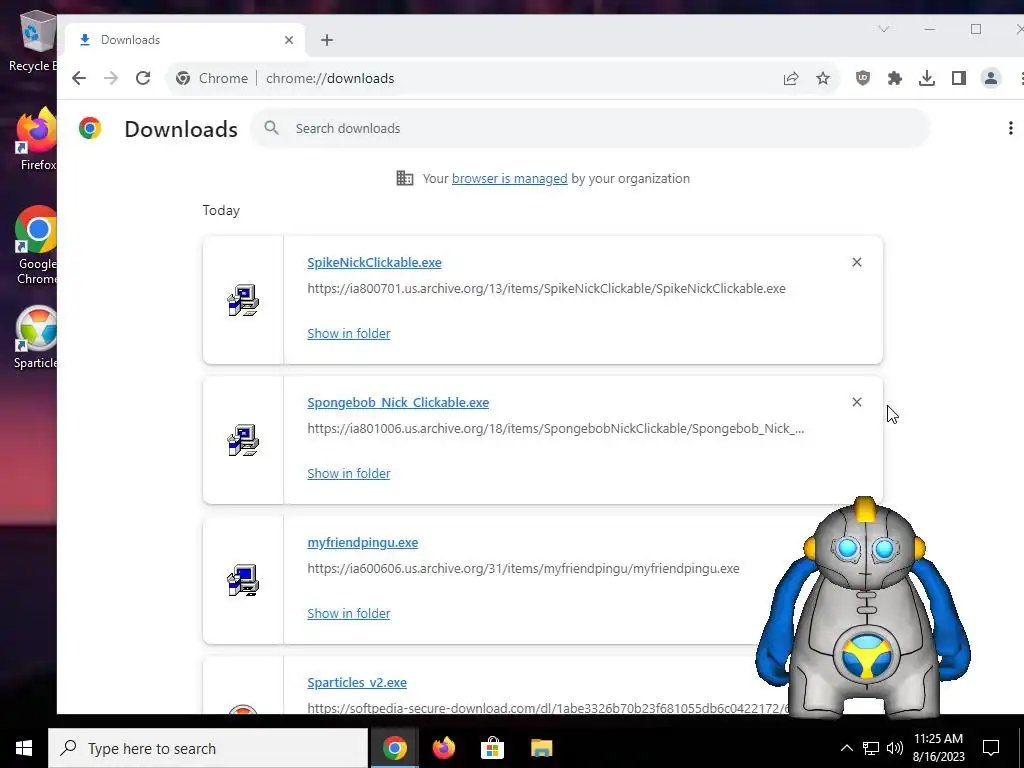Open the browser is managed link
The height and width of the screenshot is (768, 1024).
click(509, 178)
